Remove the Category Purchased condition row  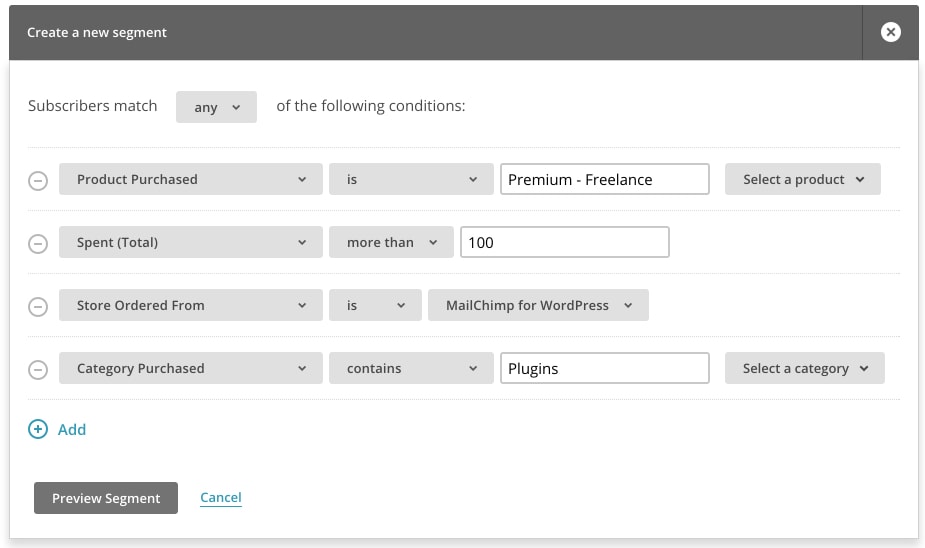tap(37, 370)
